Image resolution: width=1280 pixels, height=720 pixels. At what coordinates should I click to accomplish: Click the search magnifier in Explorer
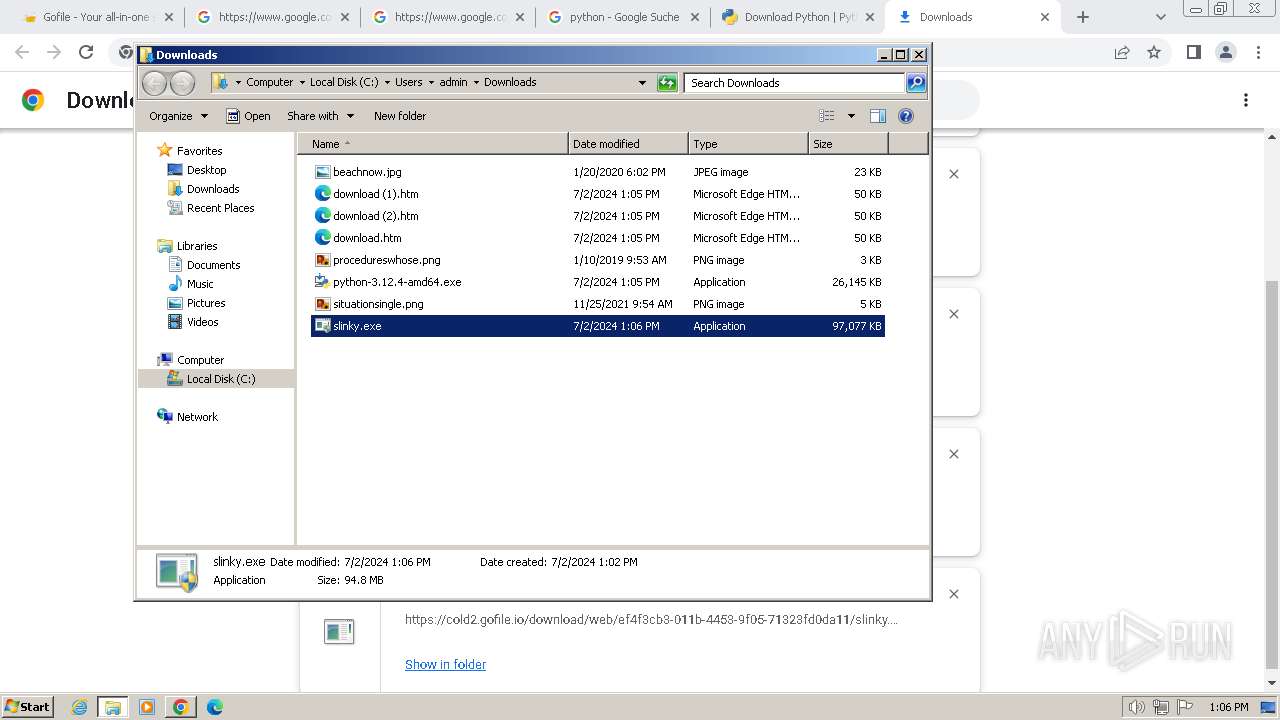tap(916, 83)
